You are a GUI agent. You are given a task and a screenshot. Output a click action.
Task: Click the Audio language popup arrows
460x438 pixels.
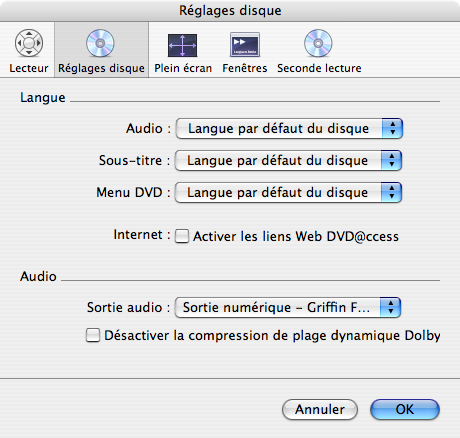tap(393, 128)
